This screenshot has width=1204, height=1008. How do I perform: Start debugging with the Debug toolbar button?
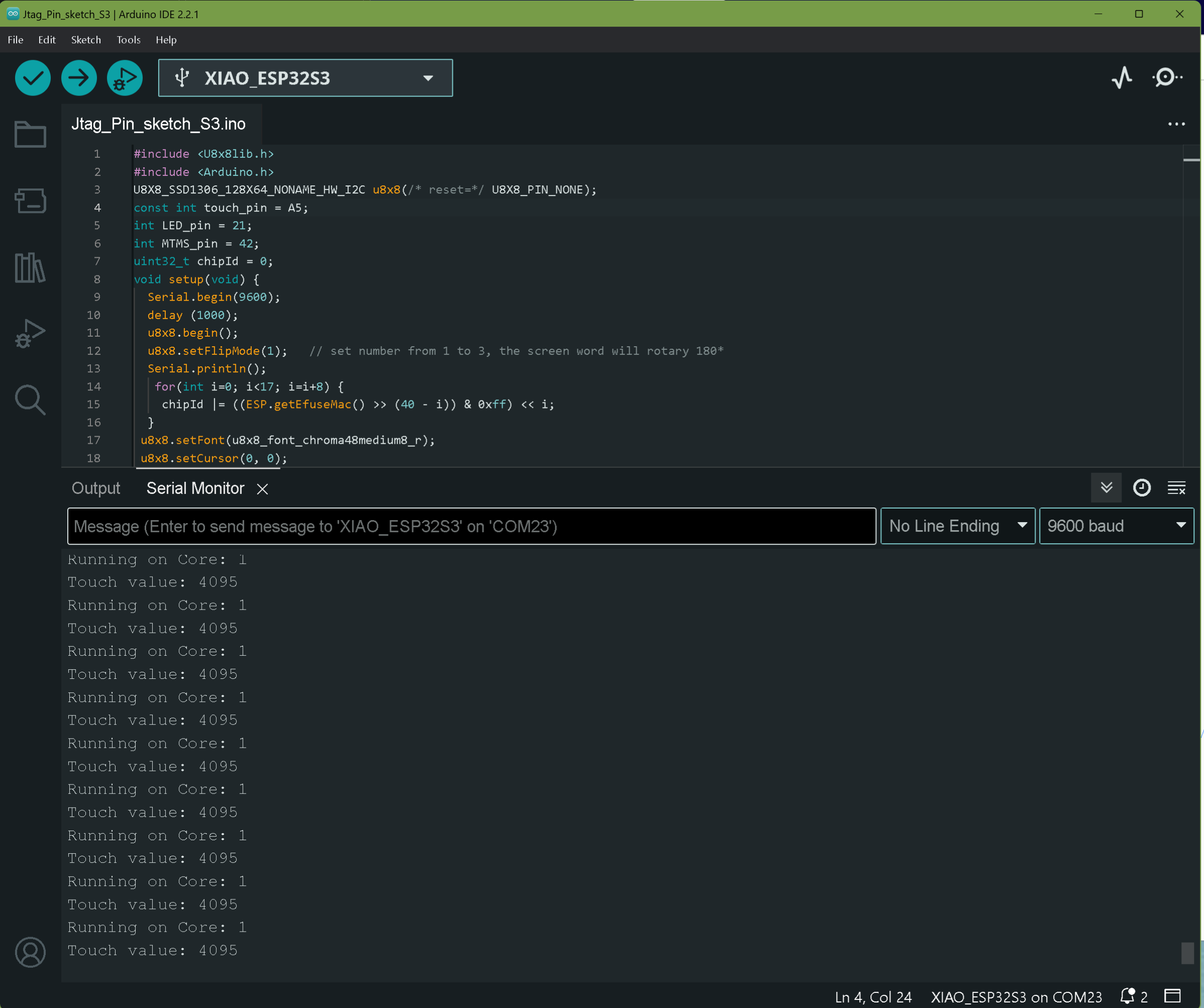click(x=125, y=78)
